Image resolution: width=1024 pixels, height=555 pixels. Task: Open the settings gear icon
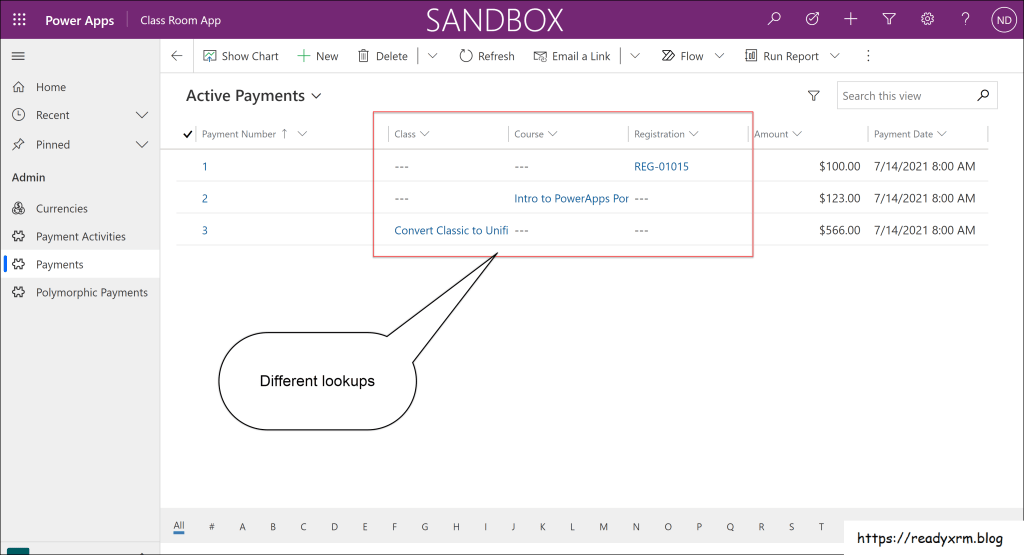click(x=927, y=19)
